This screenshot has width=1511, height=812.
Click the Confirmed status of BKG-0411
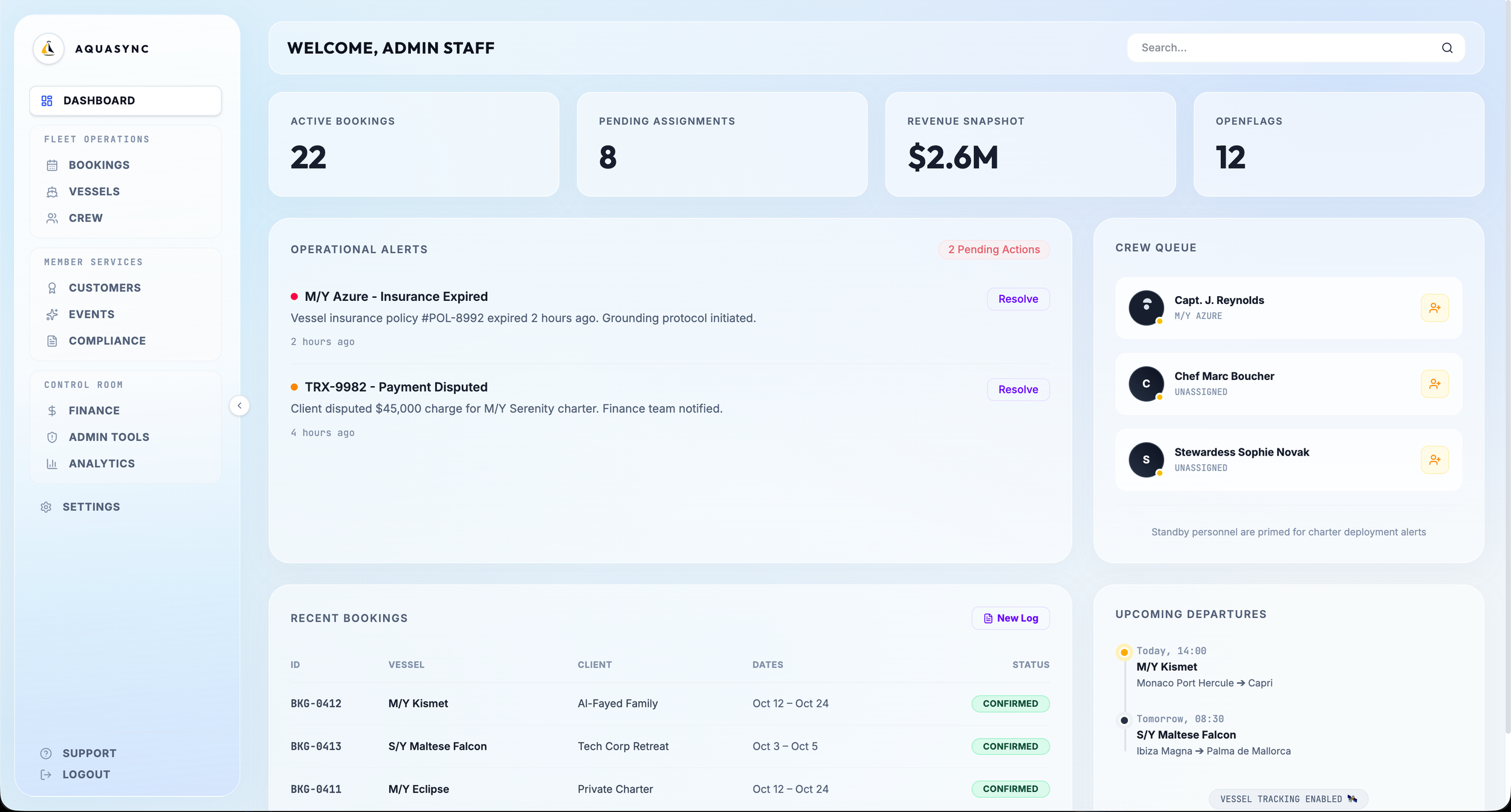pos(1011,789)
